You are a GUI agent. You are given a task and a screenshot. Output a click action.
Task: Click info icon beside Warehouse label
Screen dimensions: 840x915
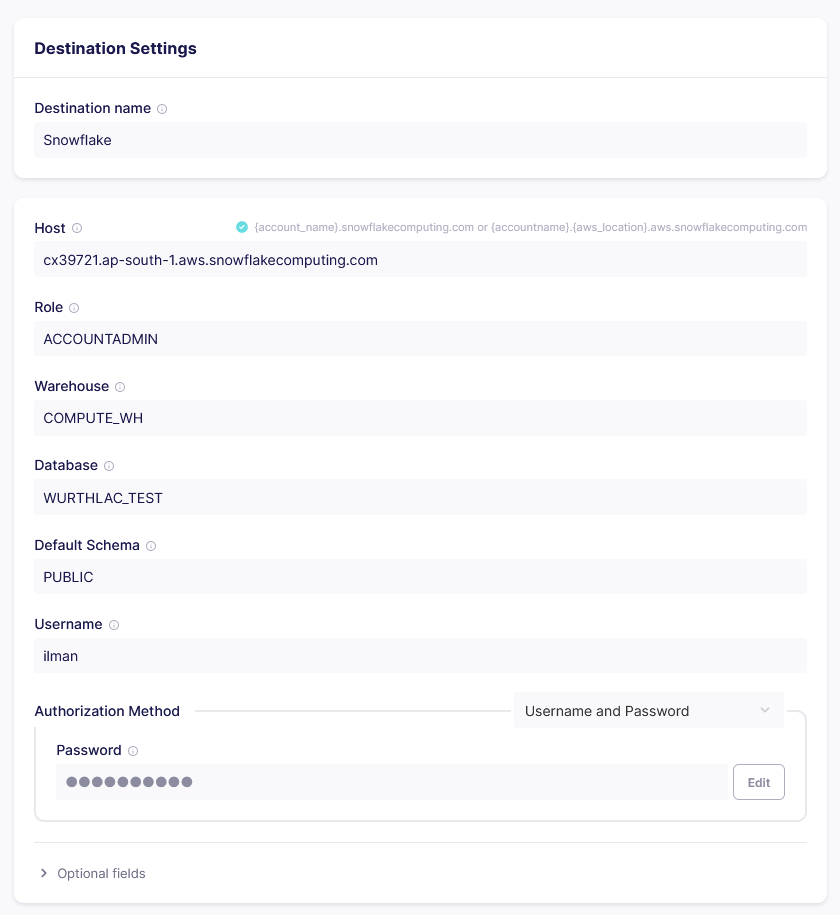[x=120, y=387]
